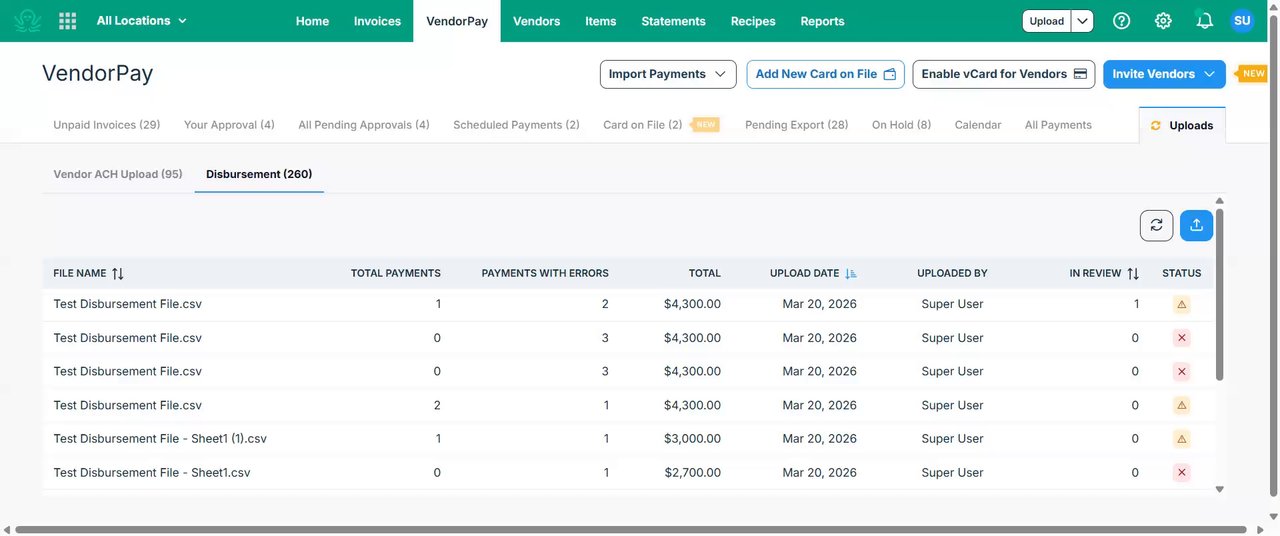The image size is (1280, 536).
Task: Expand the All Locations dropdown
Action: (142, 21)
